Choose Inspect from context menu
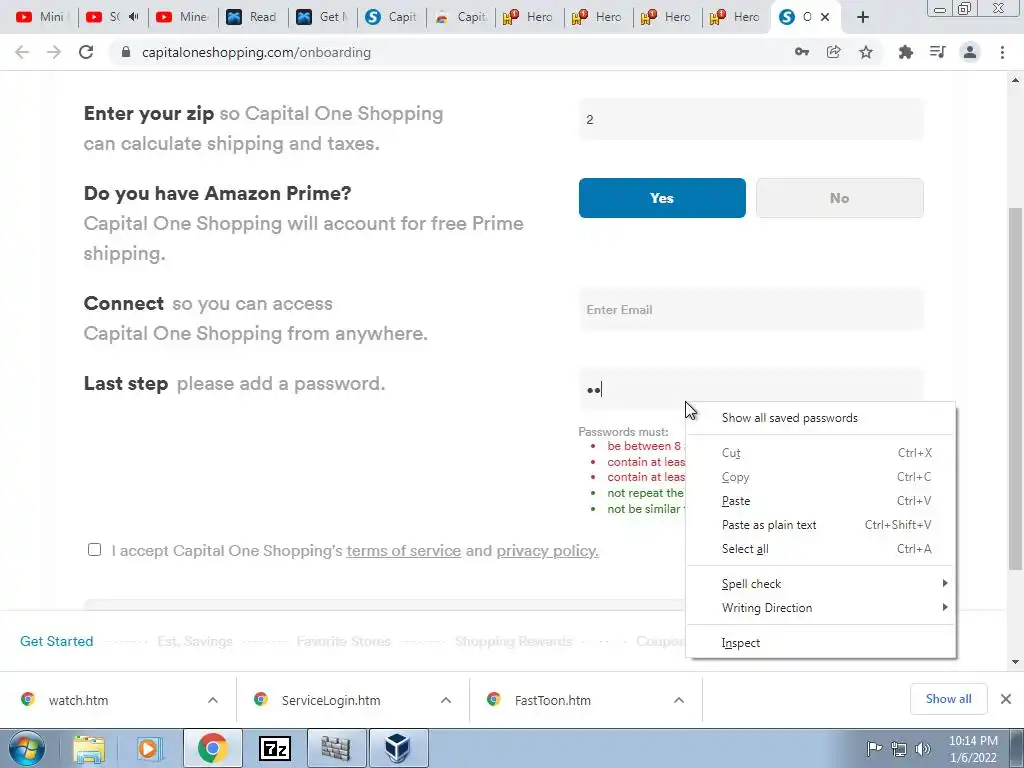1024x768 pixels. click(821, 643)
